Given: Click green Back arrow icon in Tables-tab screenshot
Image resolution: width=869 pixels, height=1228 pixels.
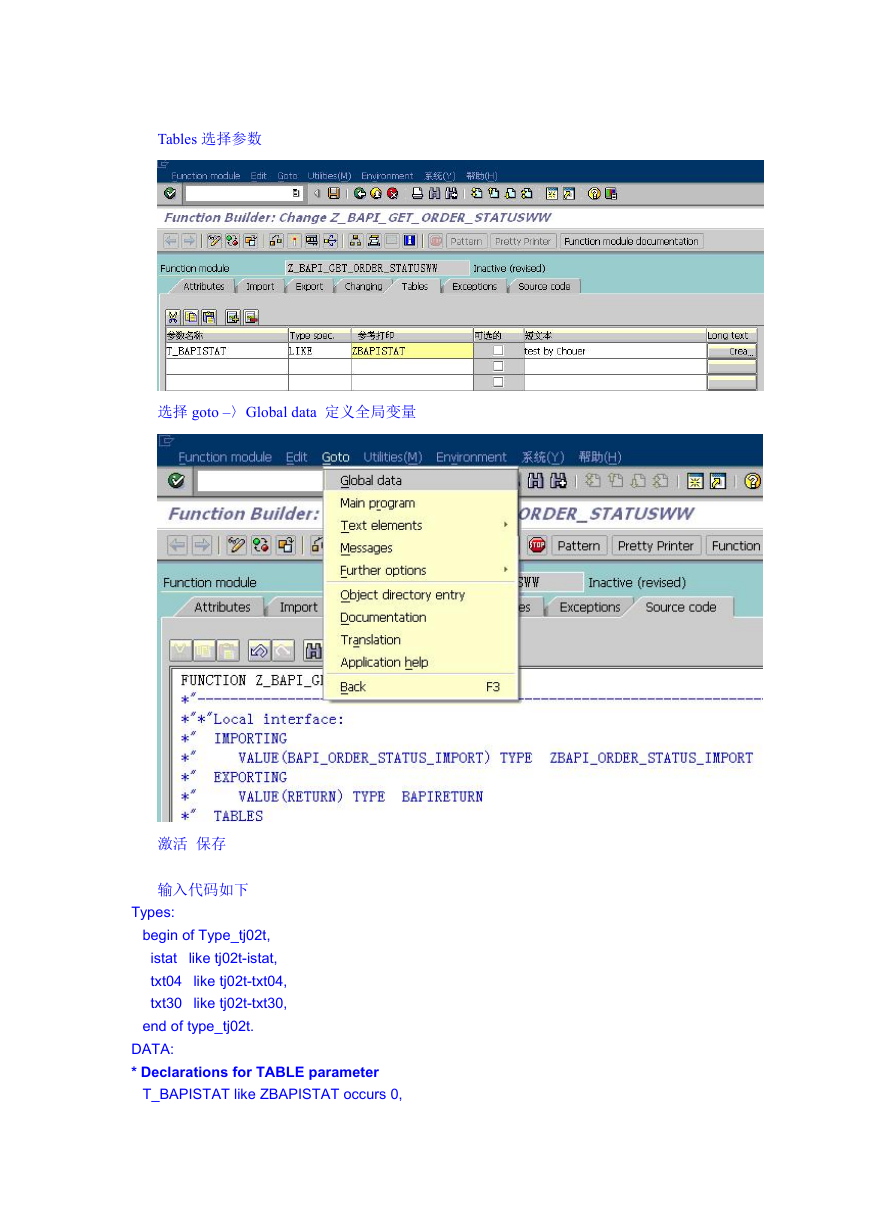Looking at the screenshot, I should [x=359, y=193].
